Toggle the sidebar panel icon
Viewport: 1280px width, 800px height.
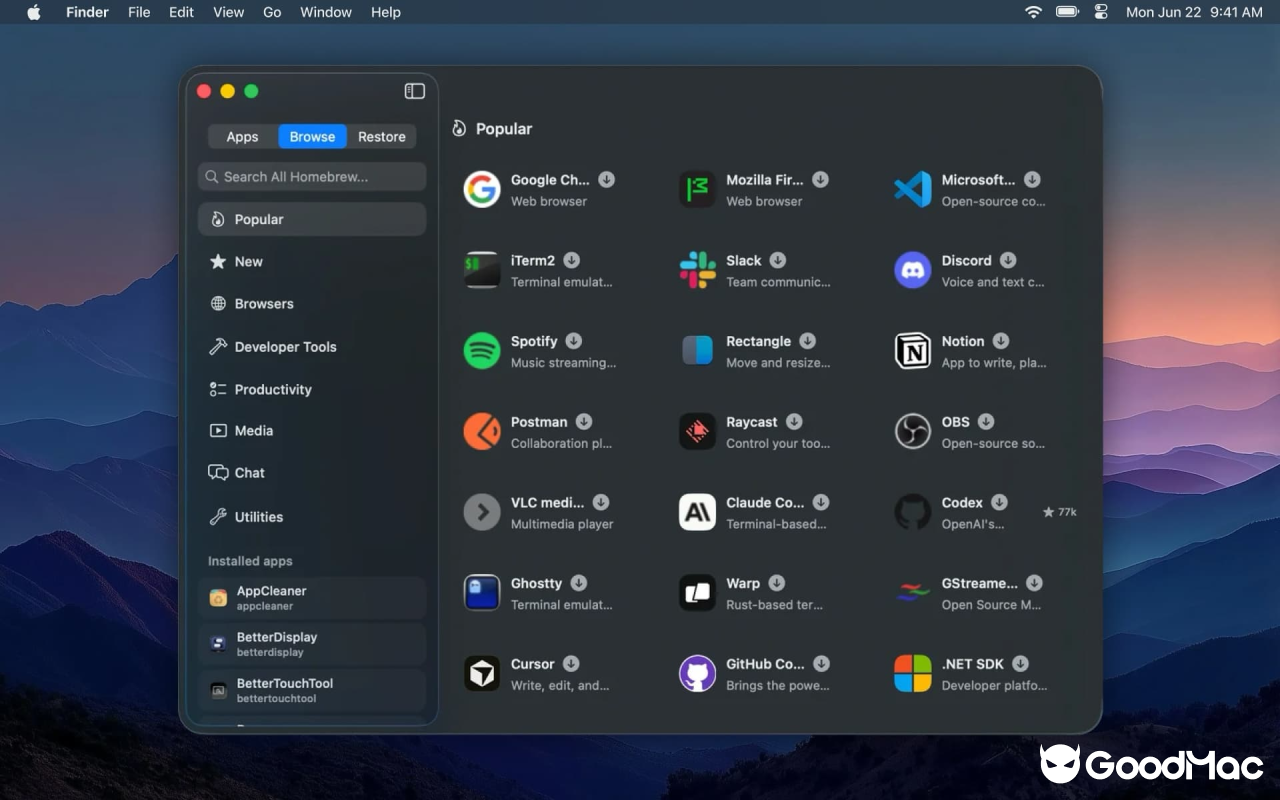tap(415, 91)
